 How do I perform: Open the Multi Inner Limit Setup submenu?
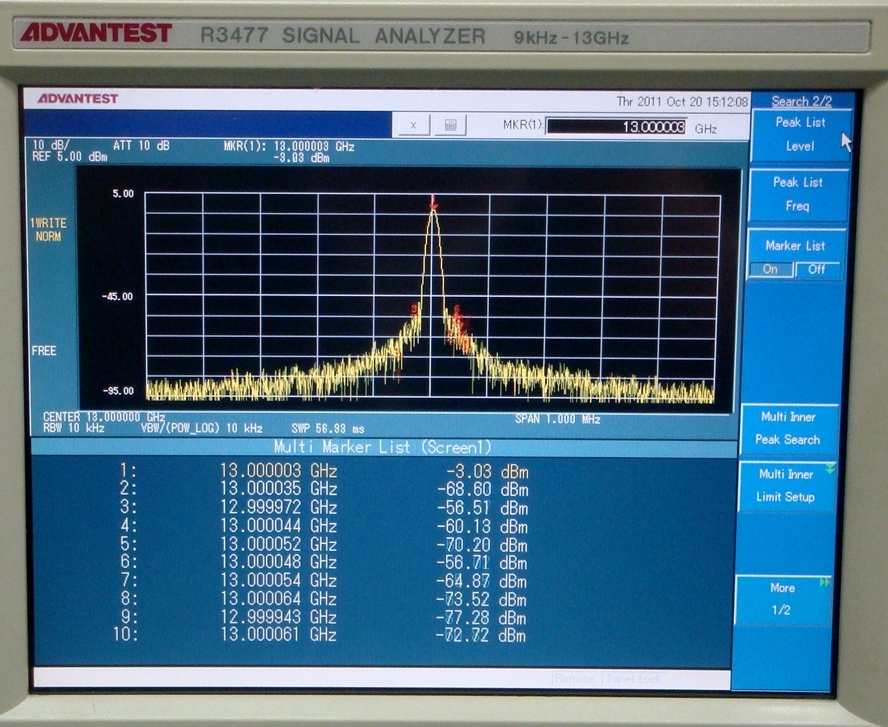pyautogui.click(x=786, y=486)
